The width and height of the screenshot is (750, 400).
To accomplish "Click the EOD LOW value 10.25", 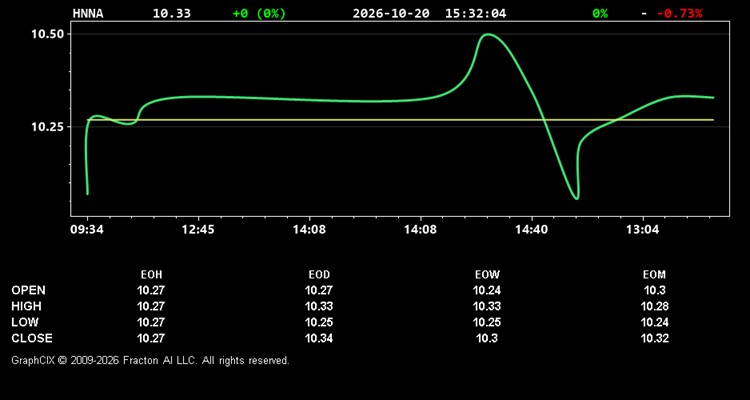I will tap(319, 322).
